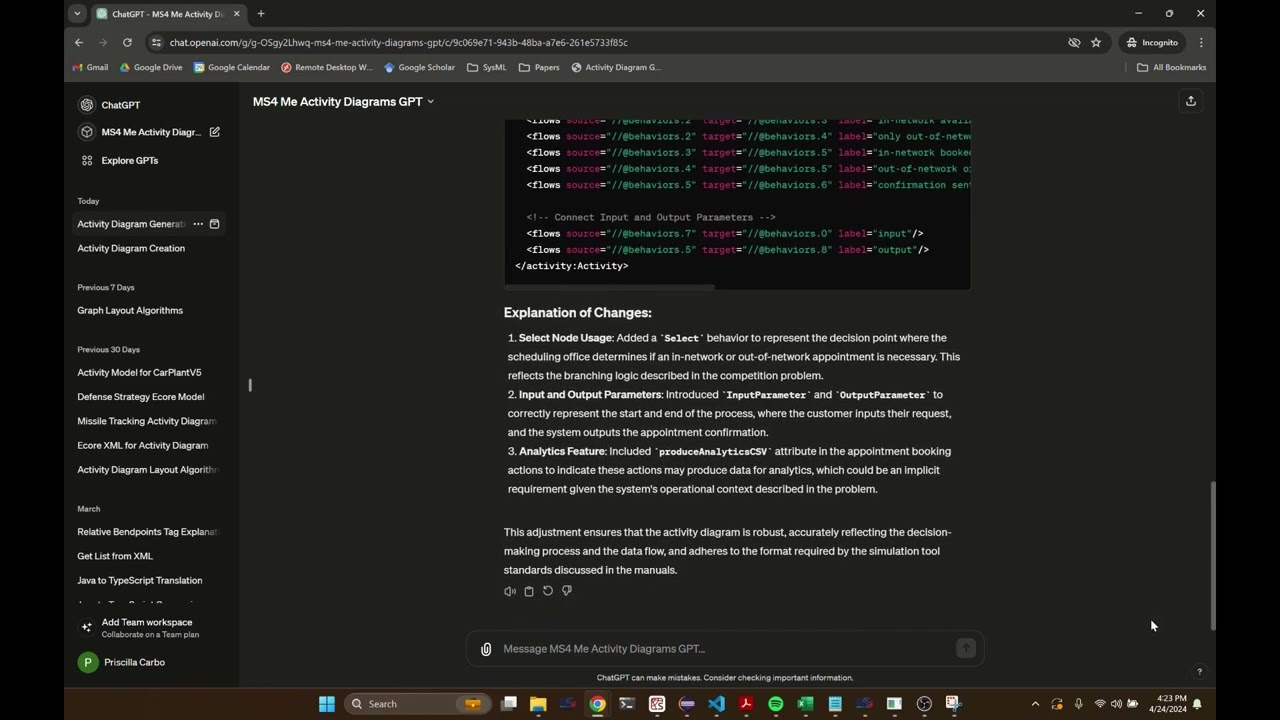Click the share chat icon at top right
The width and height of the screenshot is (1280, 720).
click(1190, 101)
